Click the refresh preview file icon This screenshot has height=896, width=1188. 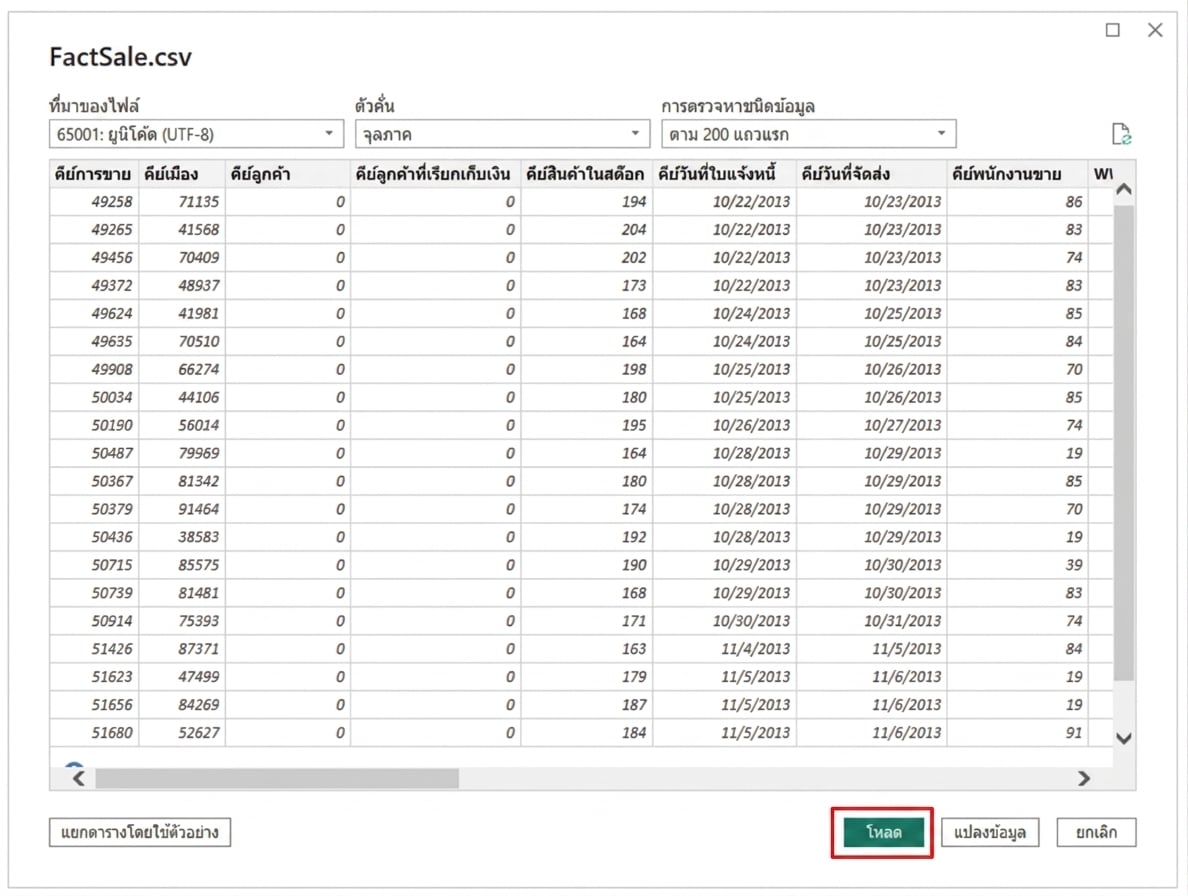point(1121,134)
